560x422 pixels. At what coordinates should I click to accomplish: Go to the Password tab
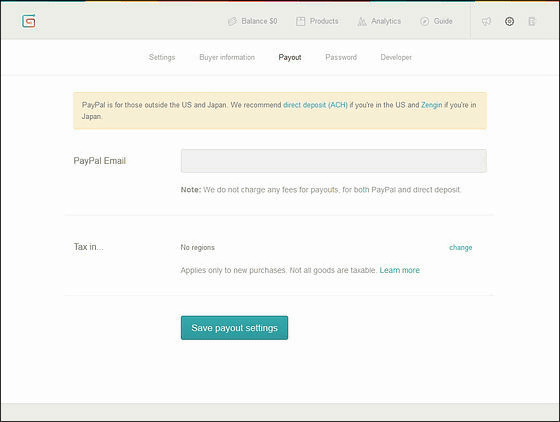(341, 57)
